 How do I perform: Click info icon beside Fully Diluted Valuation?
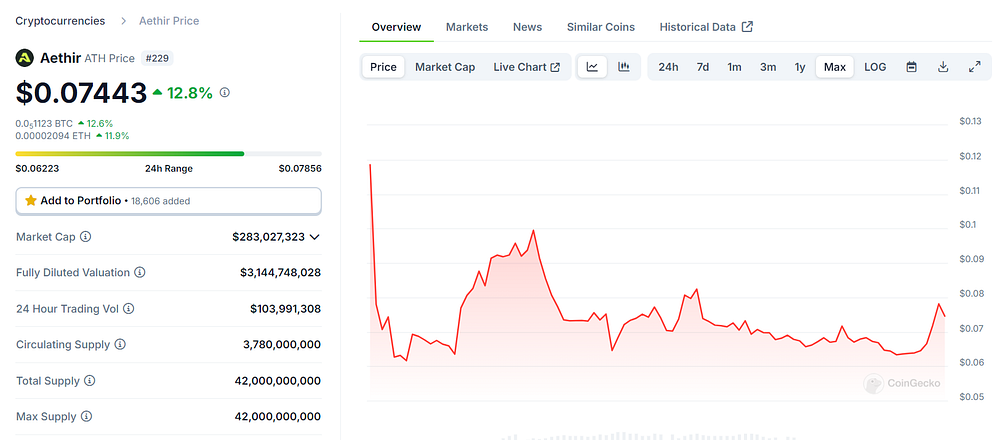140,272
